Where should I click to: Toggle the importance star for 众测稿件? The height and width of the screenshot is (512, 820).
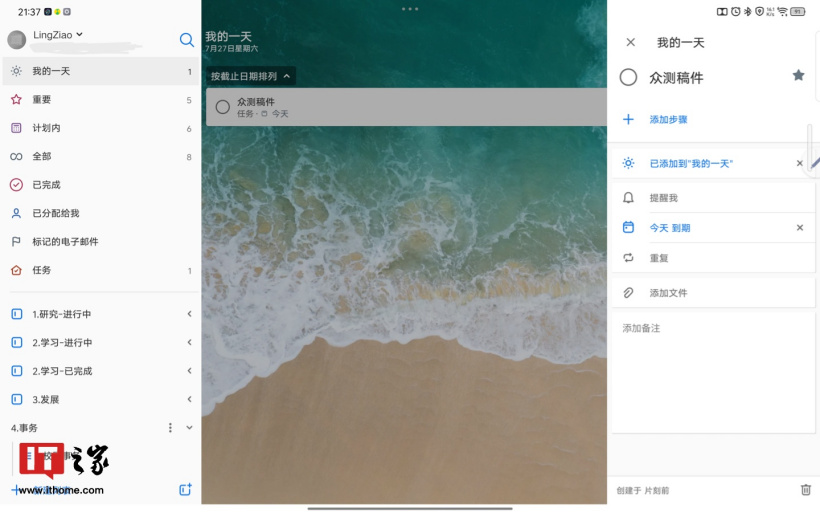pyautogui.click(x=798, y=76)
